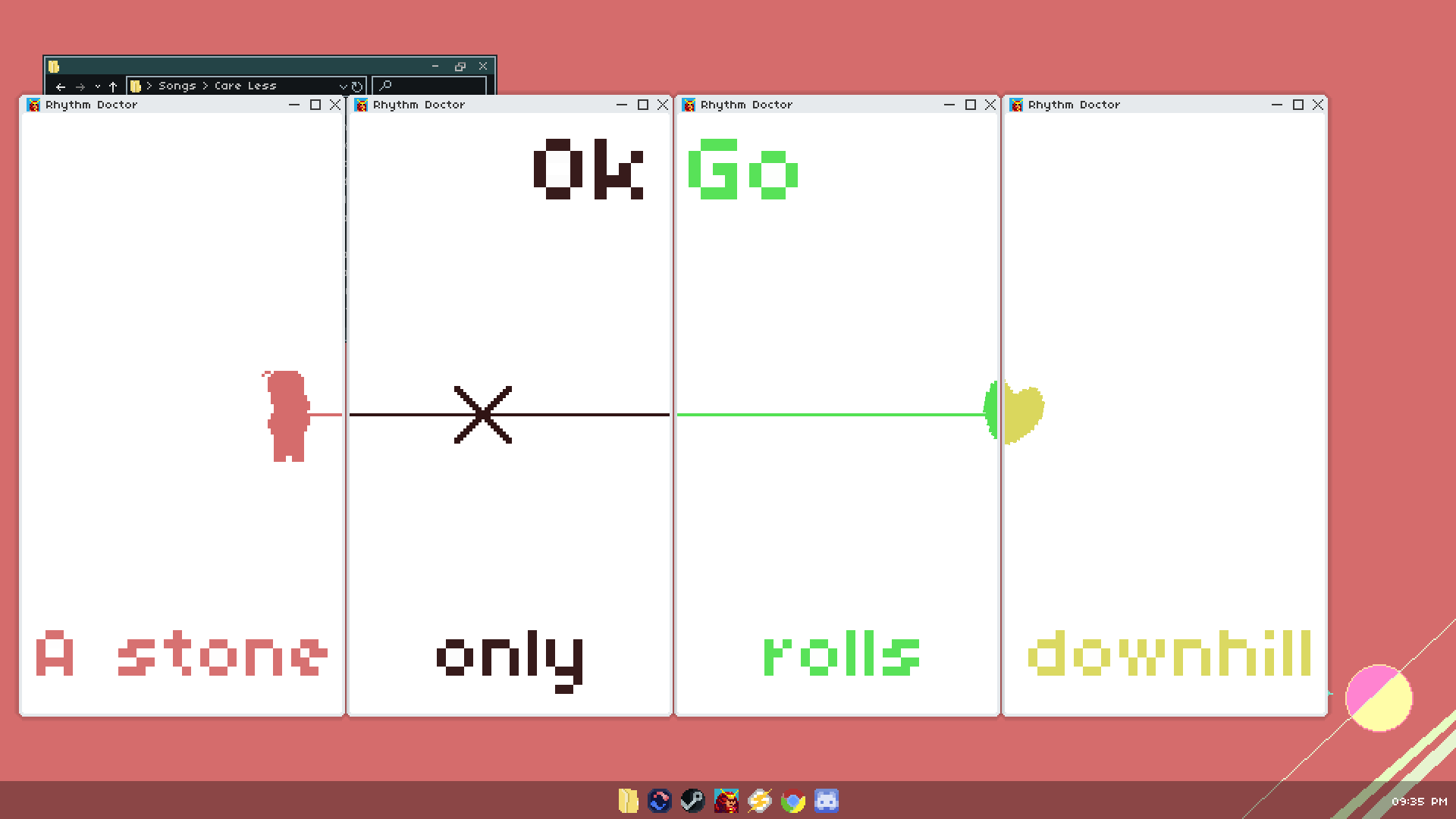Screen dimensions: 1456x819
Task: Open Discord from the taskbar
Action: (827, 801)
